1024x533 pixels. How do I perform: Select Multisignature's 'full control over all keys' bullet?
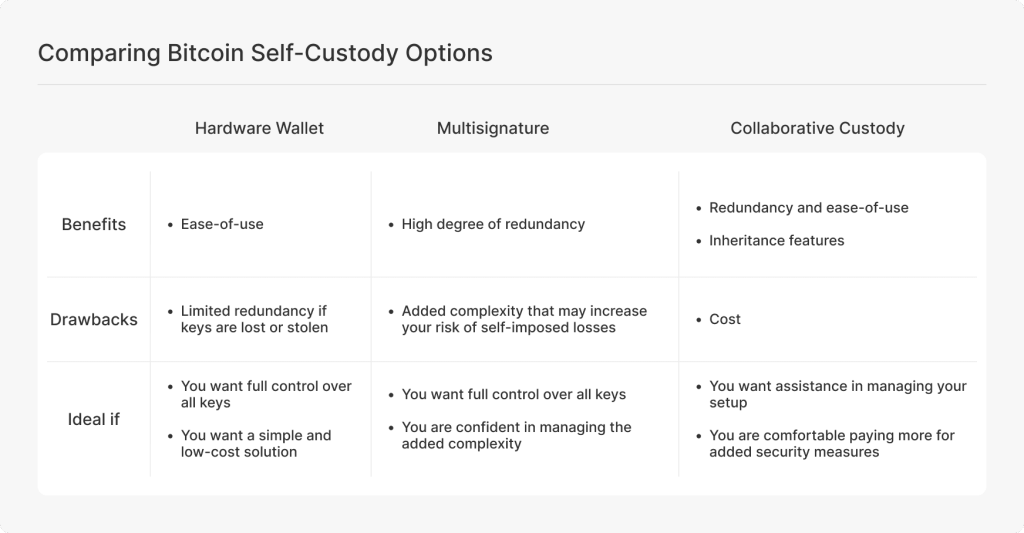[x=514, y=394]
